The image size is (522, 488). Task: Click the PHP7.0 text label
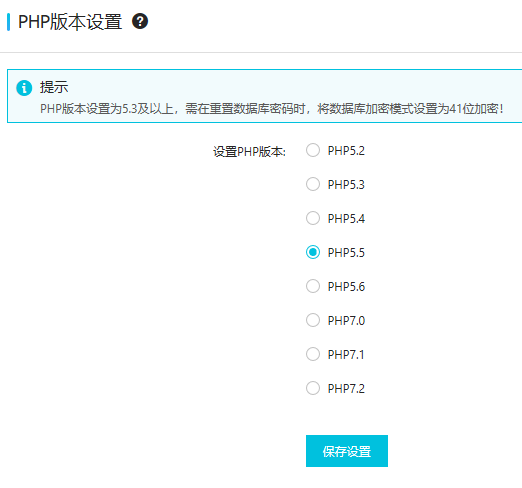pos(346,321)
